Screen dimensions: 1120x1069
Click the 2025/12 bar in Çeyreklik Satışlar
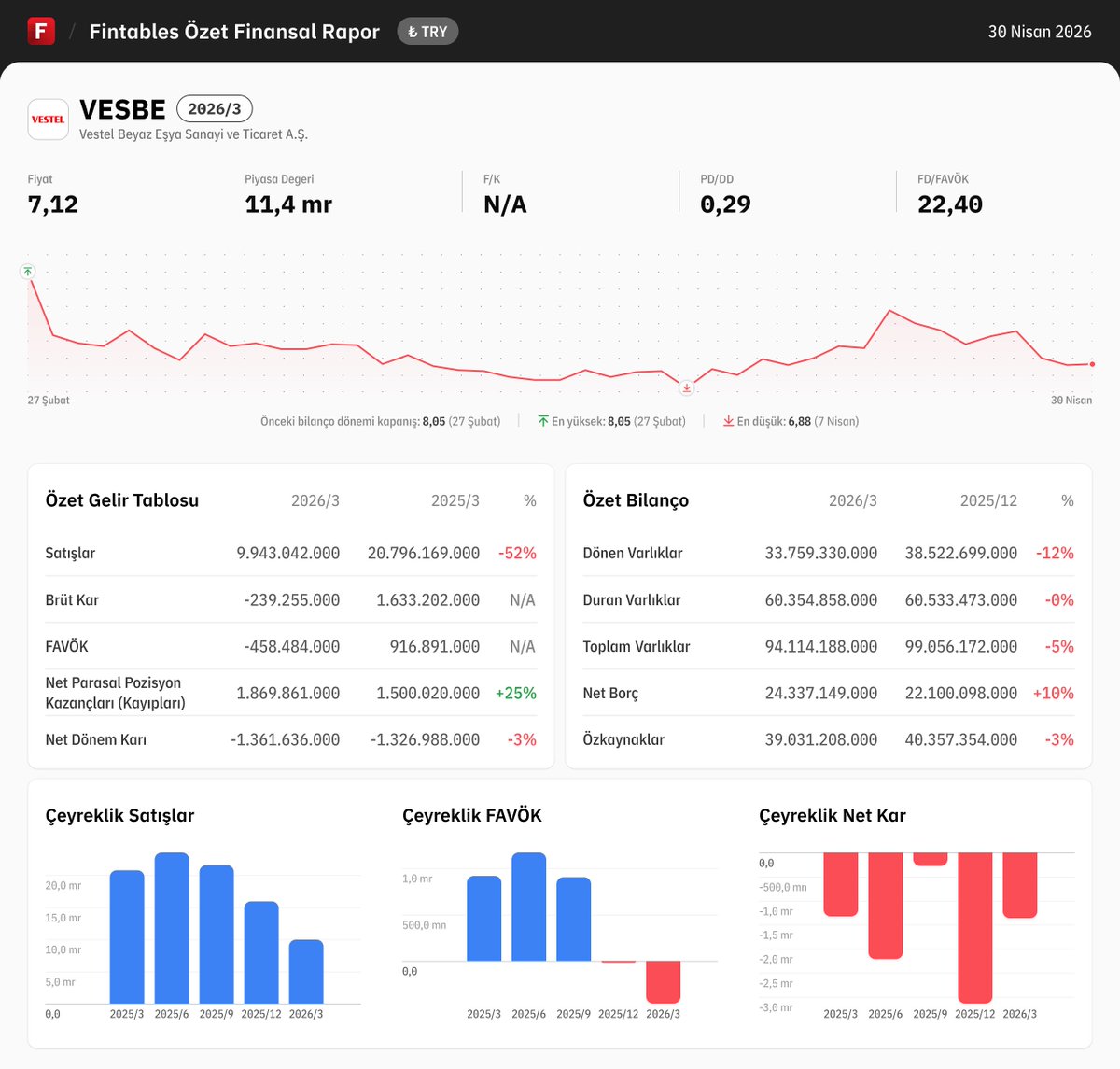pyautogui.click(x=261, y=952)
